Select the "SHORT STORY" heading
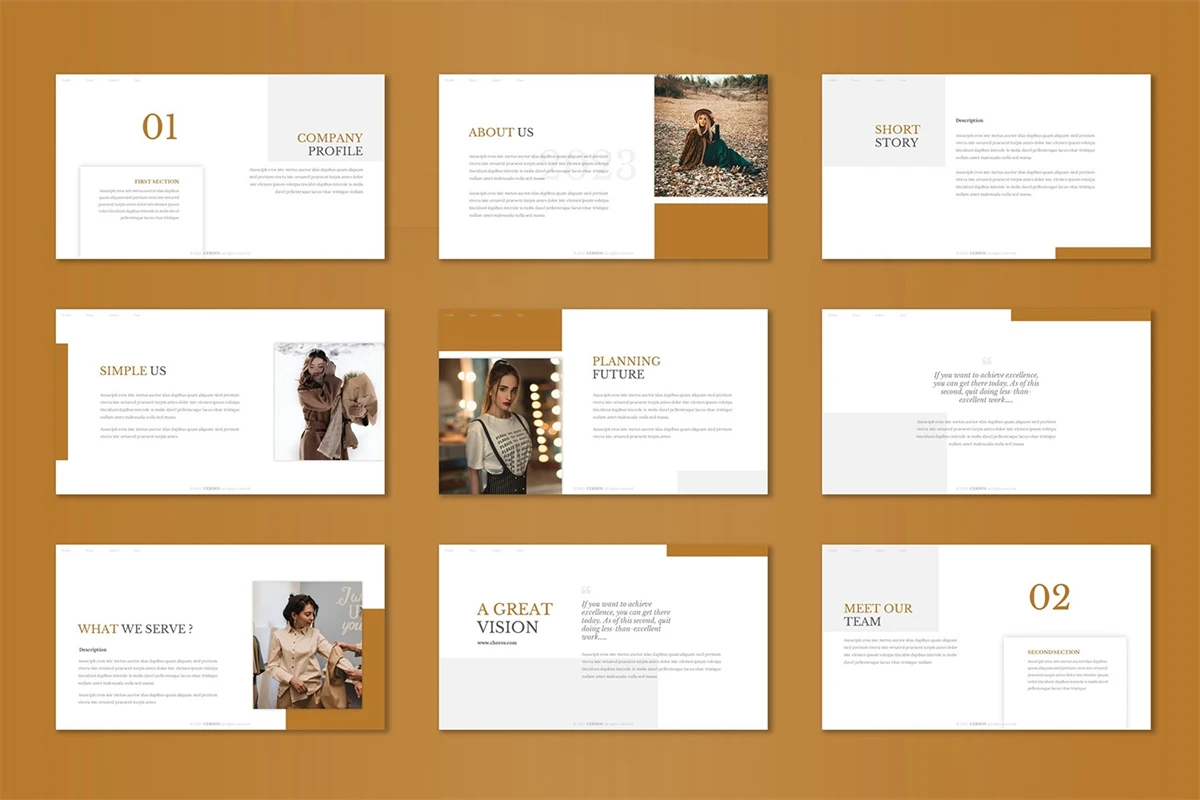Viewport: 1200px width, 800px height. coord(897,136)
